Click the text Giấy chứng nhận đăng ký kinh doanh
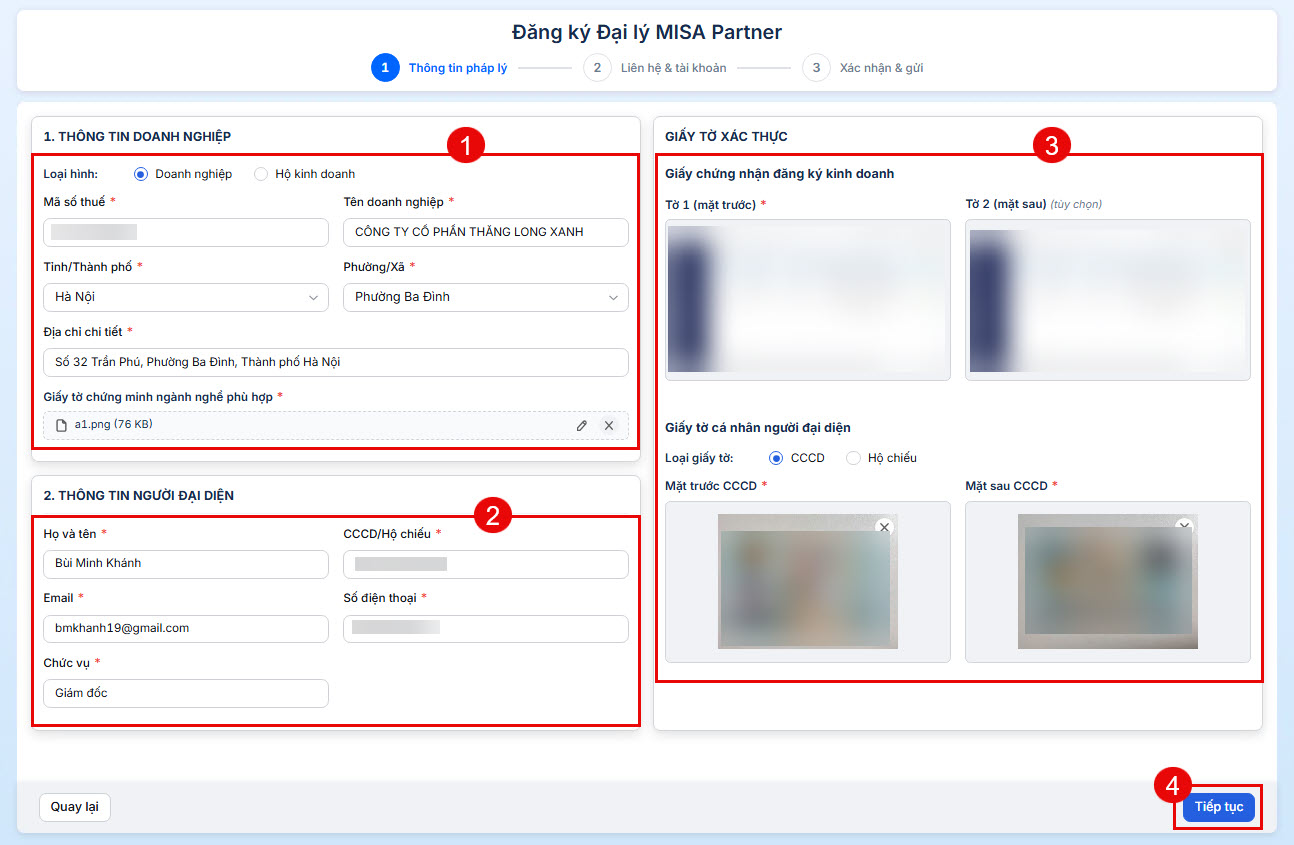Screen dimensions: 1294x845 (780, 174)
